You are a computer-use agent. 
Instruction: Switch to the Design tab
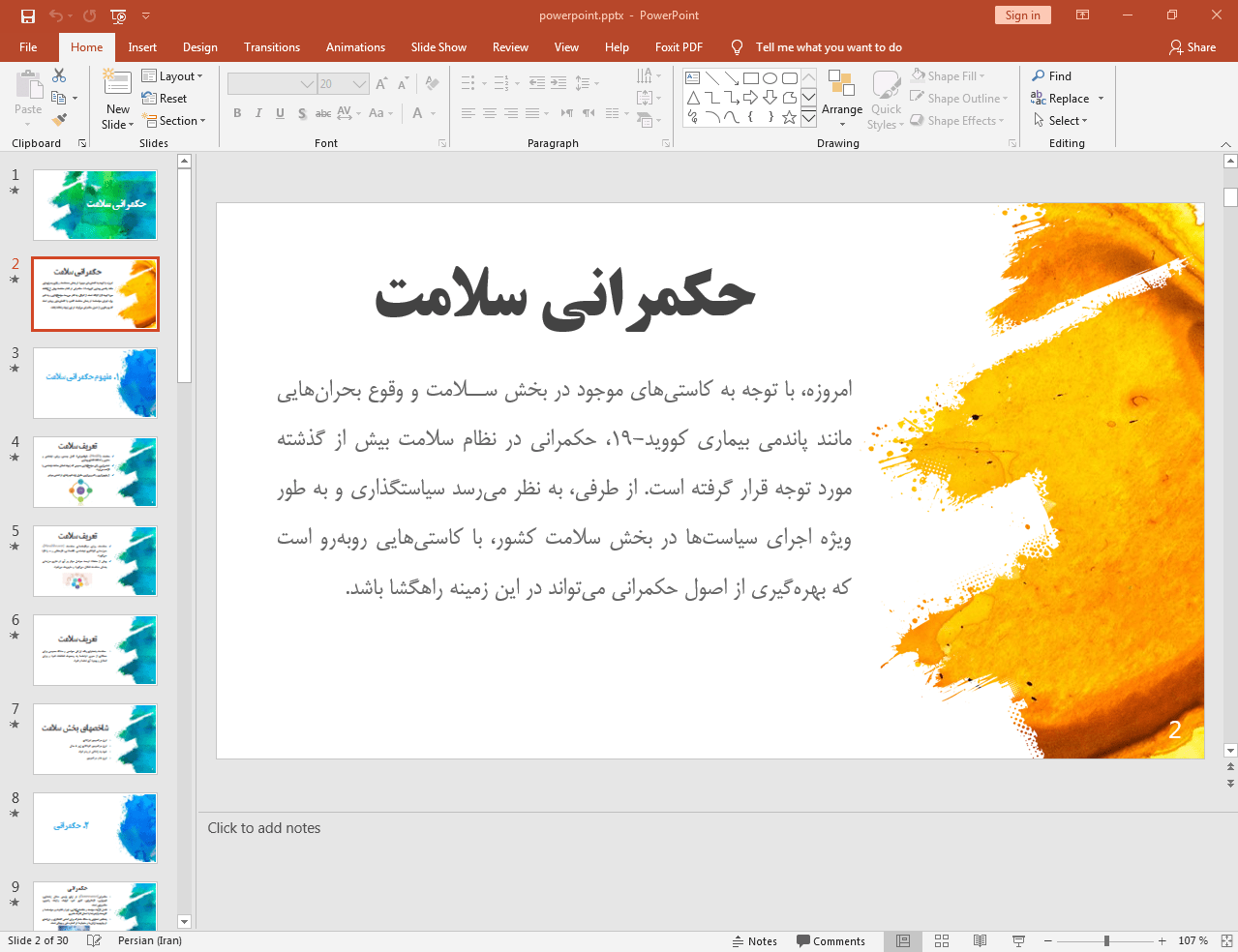pyautogui.click(x=200, y=47)
